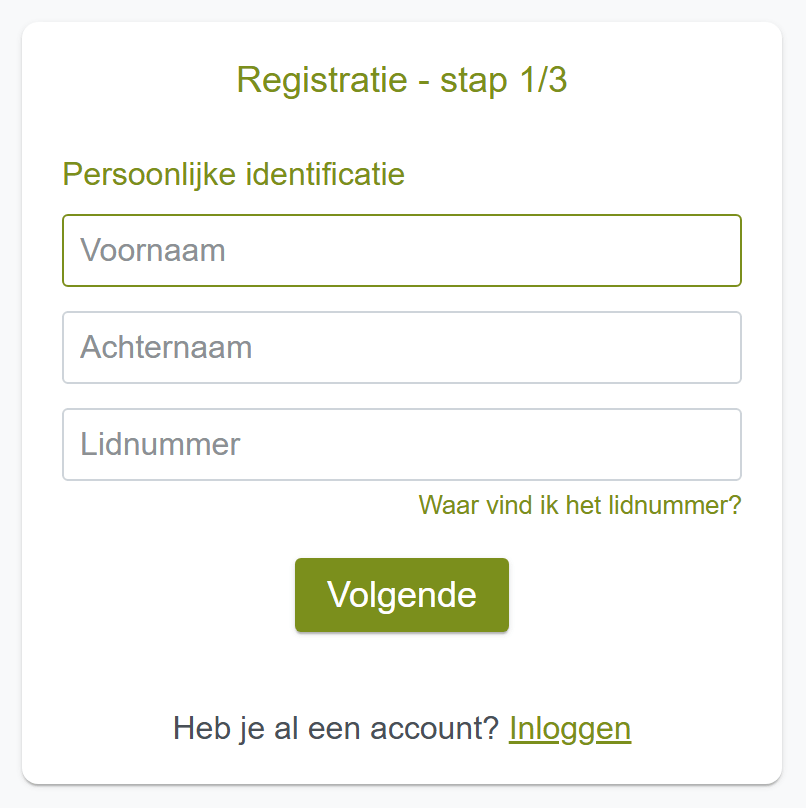The height and width of the screenshot is (808, 806).
Task: Place cursor in the Voornaam placeholder field
Action: coord(402,250)
